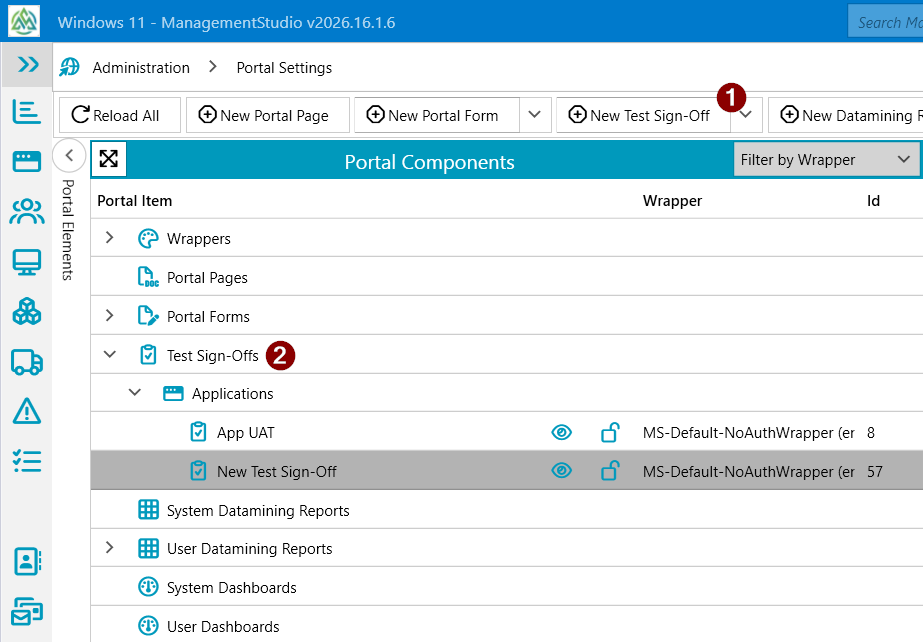Expand the Wrappers tree node

click(109, 238)
